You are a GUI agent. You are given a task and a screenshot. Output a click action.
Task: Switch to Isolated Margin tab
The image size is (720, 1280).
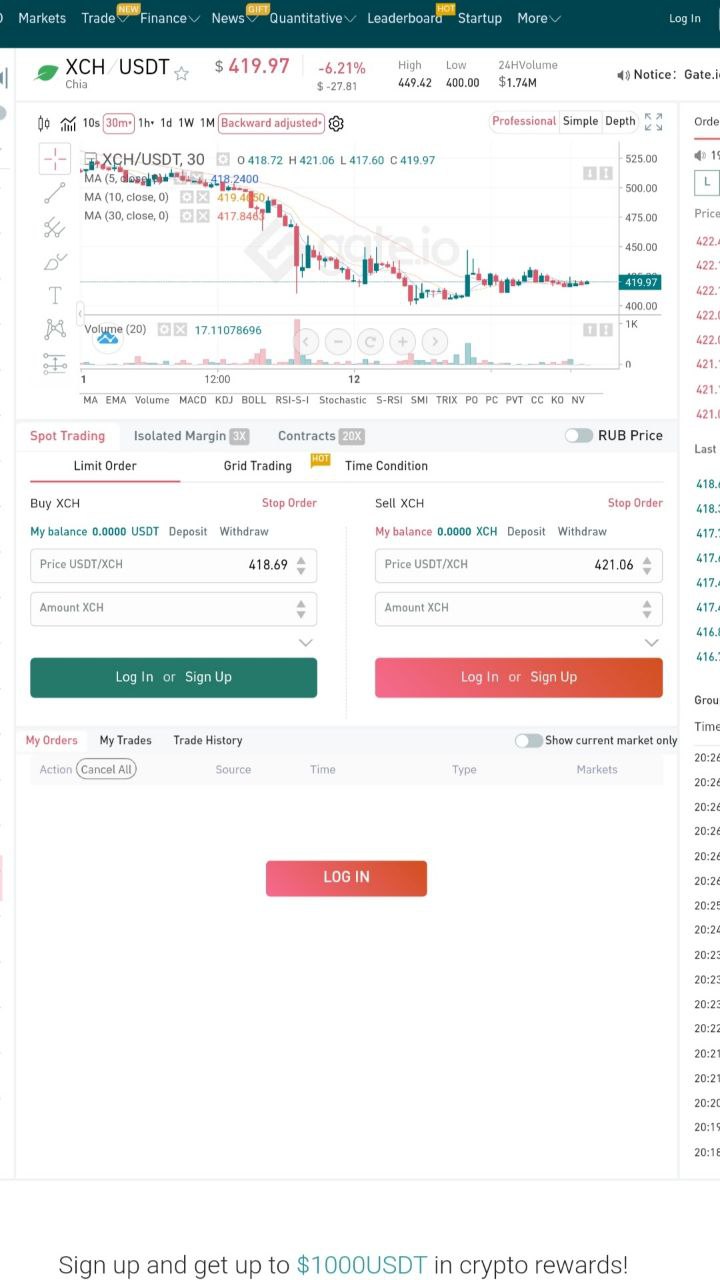coord(190,436)
